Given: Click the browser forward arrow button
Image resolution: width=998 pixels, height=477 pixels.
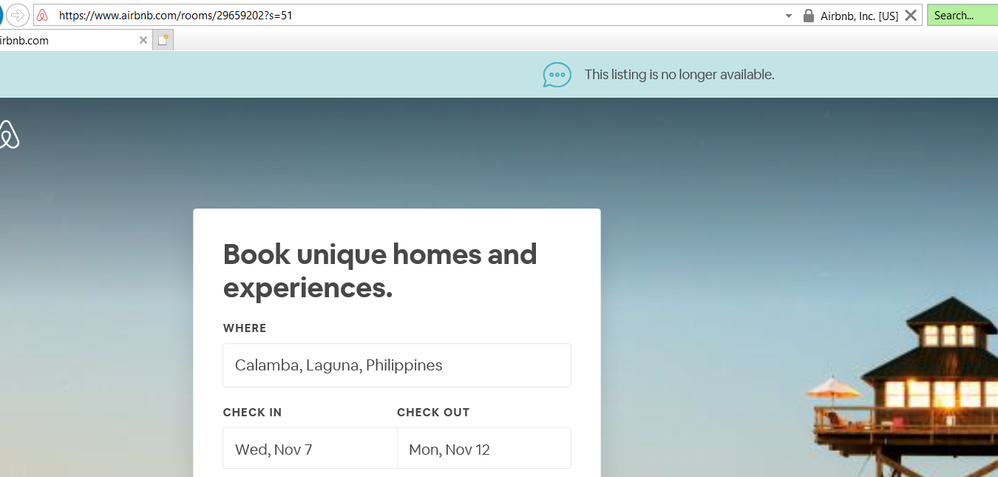Looking at the screenshot, I should [18, 15].
